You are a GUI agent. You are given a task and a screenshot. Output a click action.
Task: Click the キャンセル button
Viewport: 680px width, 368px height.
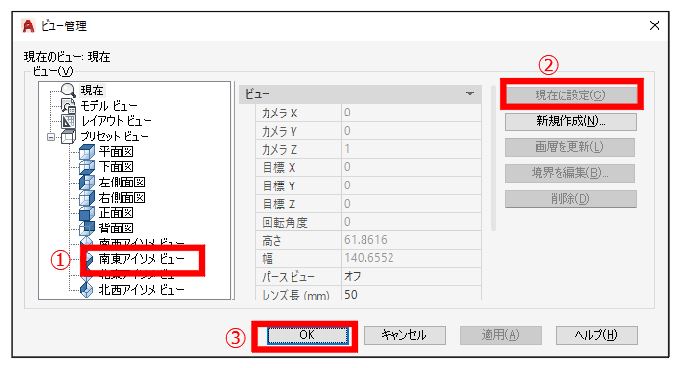tap(404, 335)
